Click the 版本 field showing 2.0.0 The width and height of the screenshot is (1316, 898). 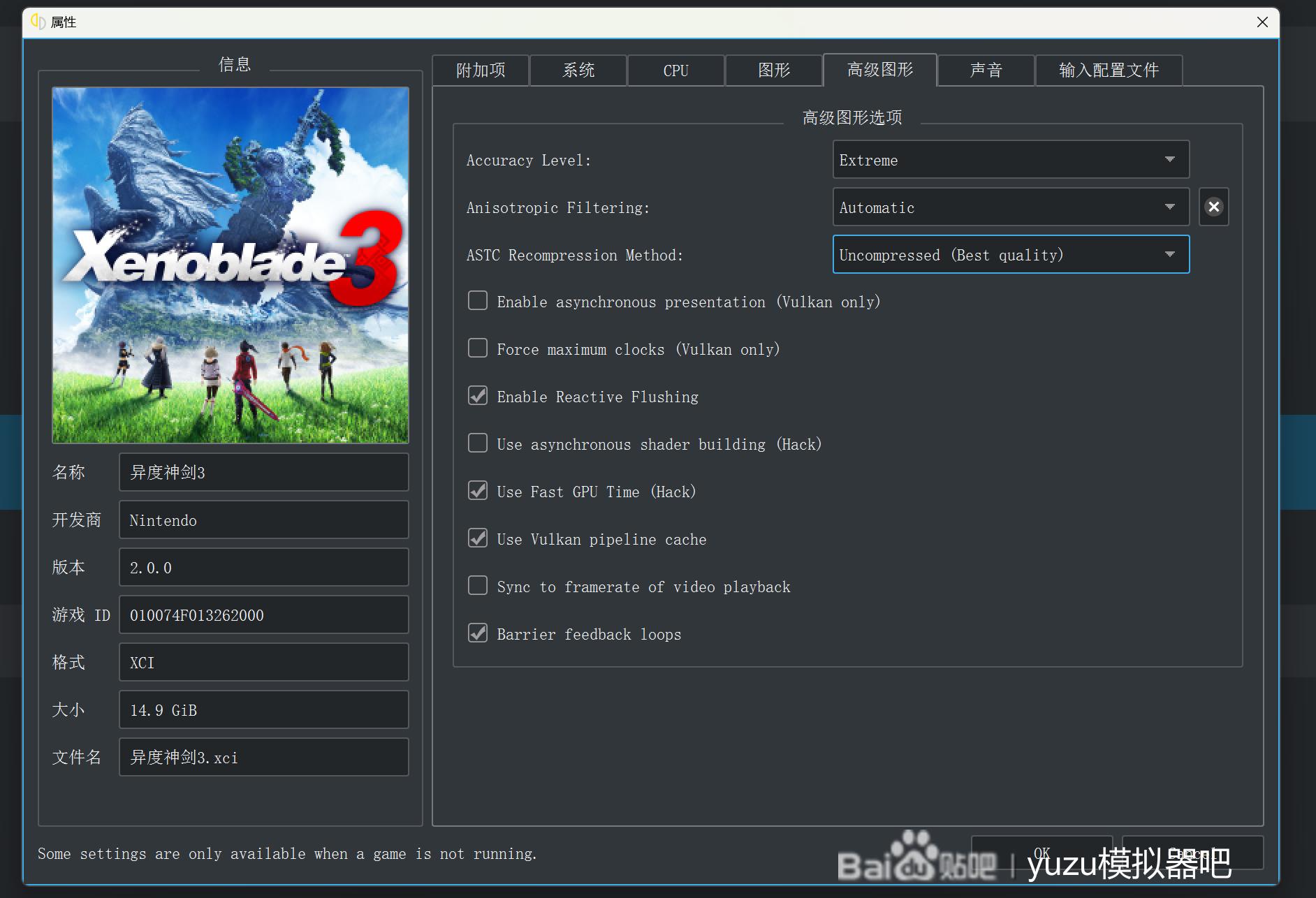(x=264, y=567)
